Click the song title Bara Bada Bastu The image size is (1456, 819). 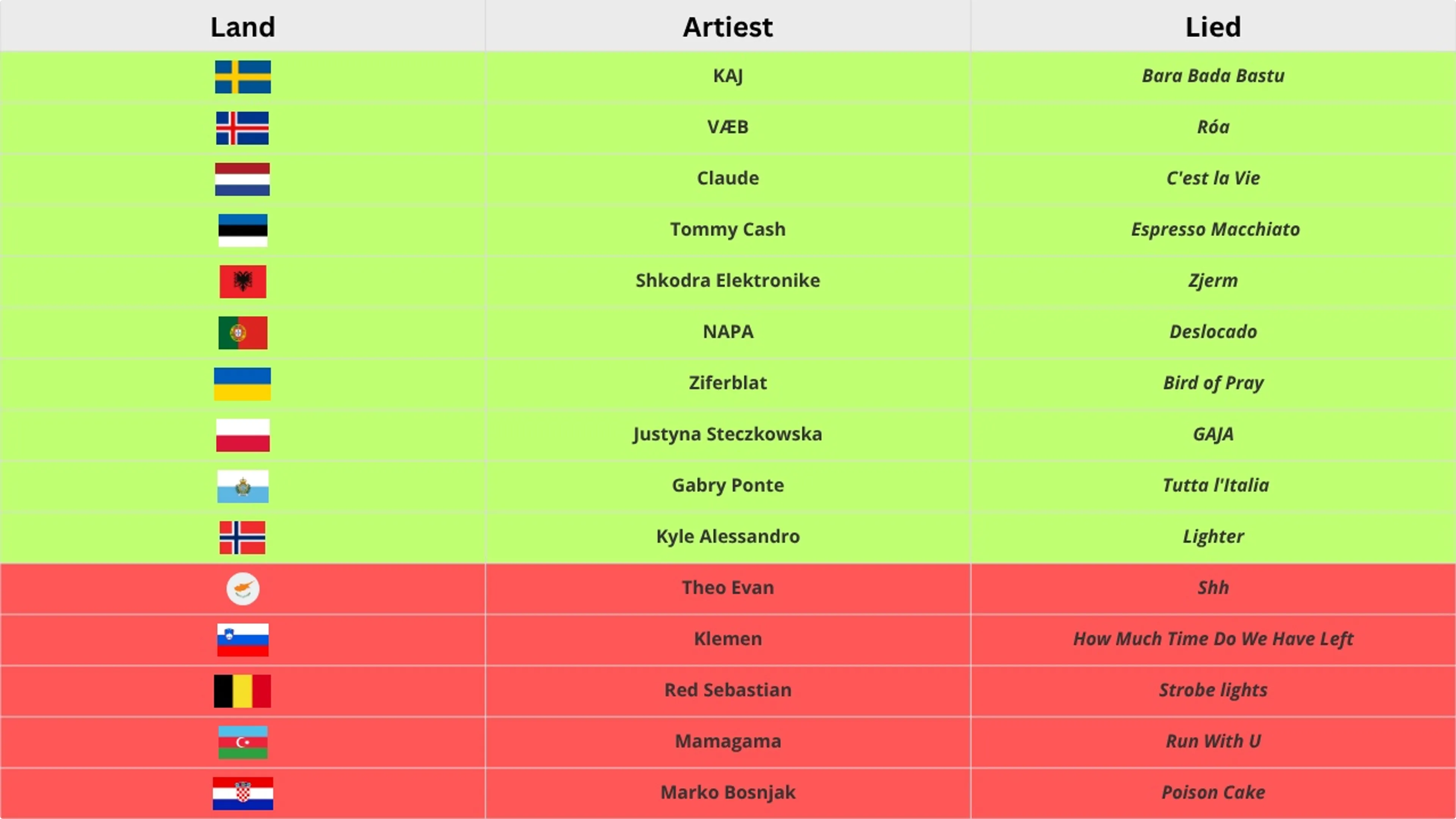point(1213,76)
